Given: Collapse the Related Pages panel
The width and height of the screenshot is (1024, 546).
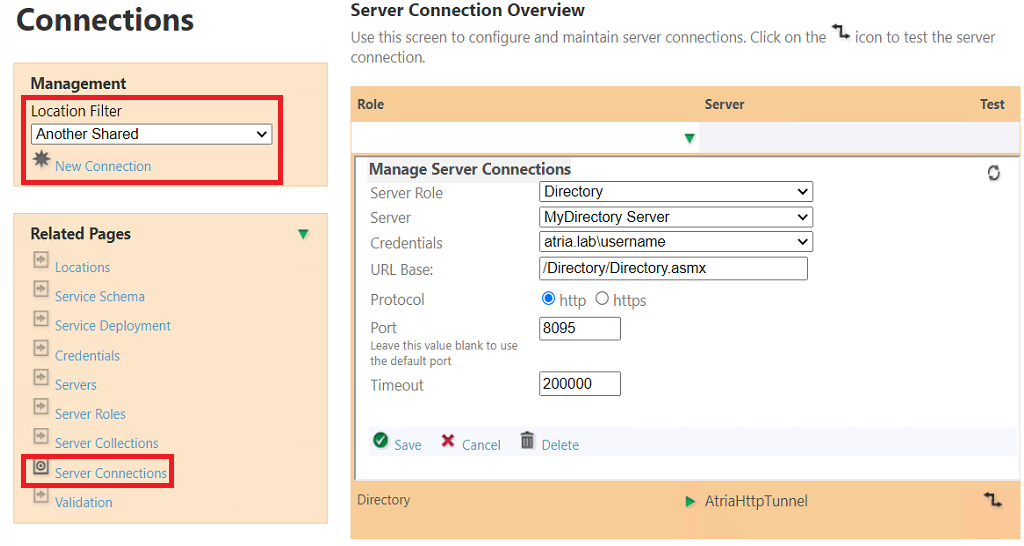Looking at the screenshot, I should 303,234.
